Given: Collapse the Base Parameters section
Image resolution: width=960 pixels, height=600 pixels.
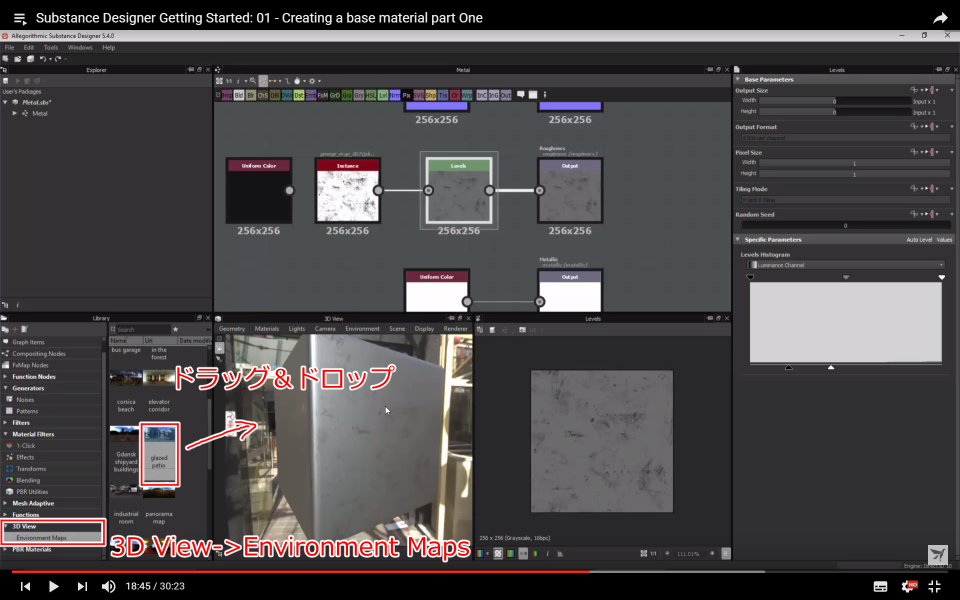Looking at the screenshot, I should pos(738,80).
